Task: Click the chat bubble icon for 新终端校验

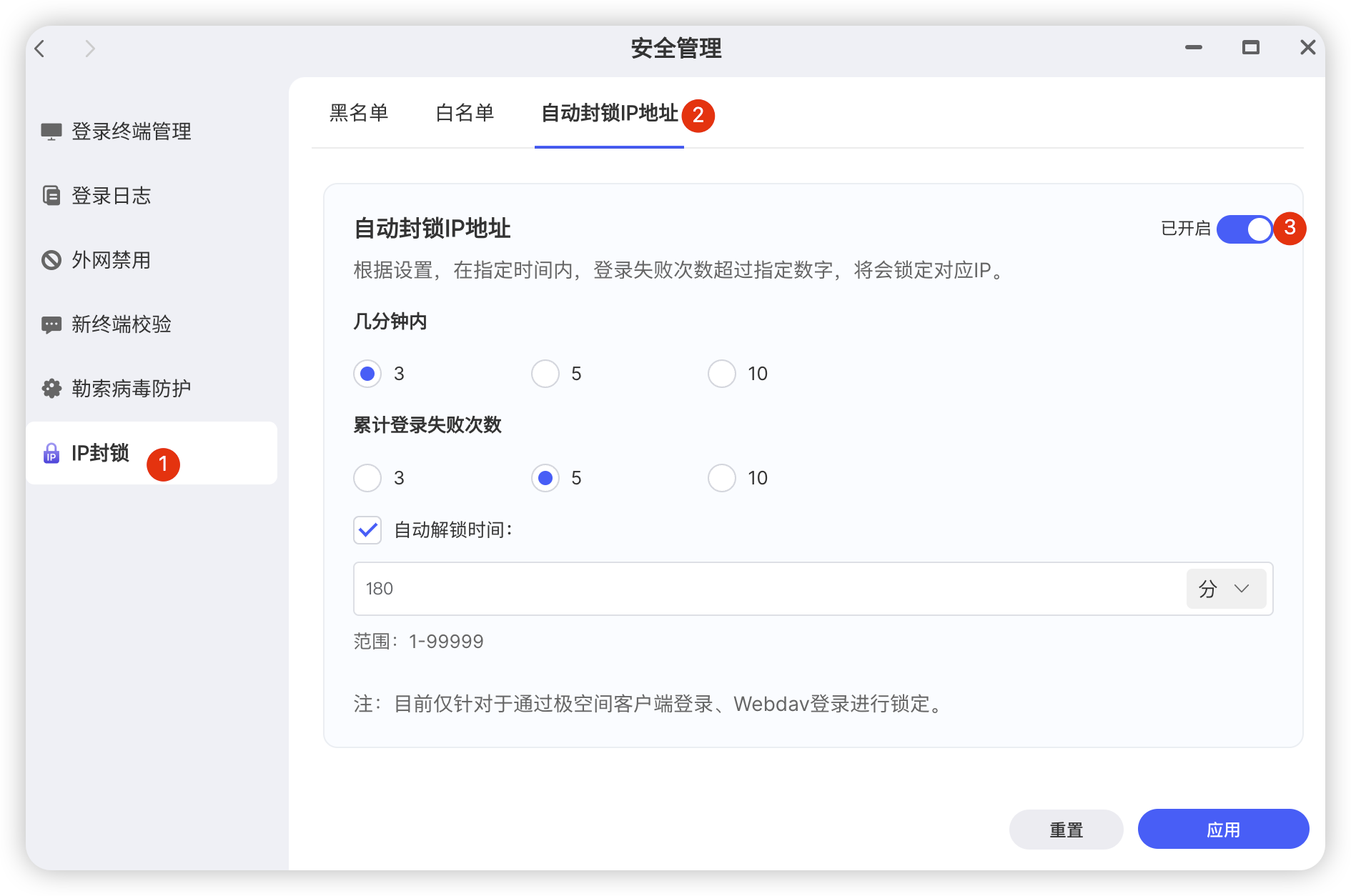Action: [x=51, y=325]
